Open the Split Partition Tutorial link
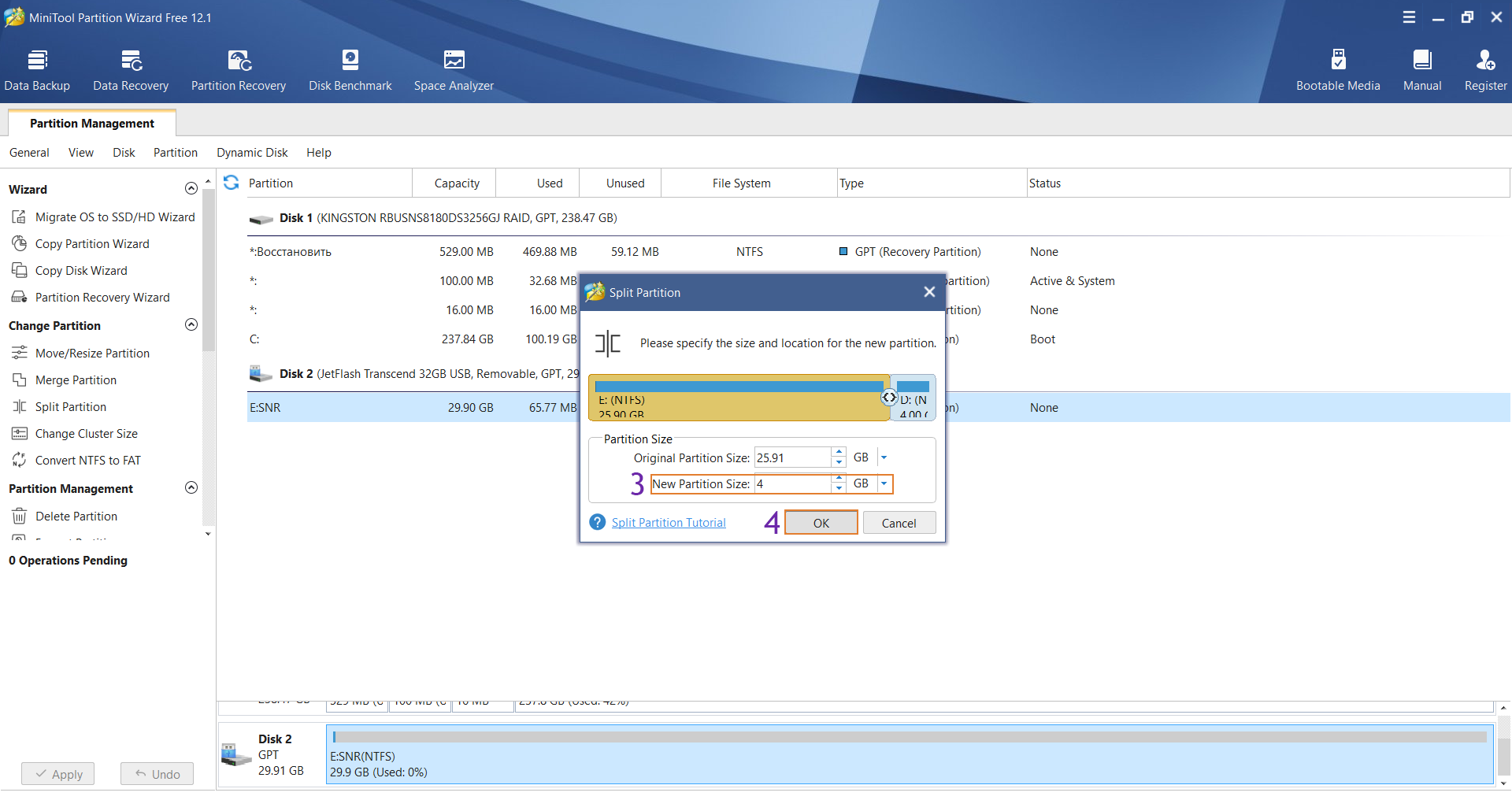The height and width of the screenshot is (811, 1512). point(669,523)
